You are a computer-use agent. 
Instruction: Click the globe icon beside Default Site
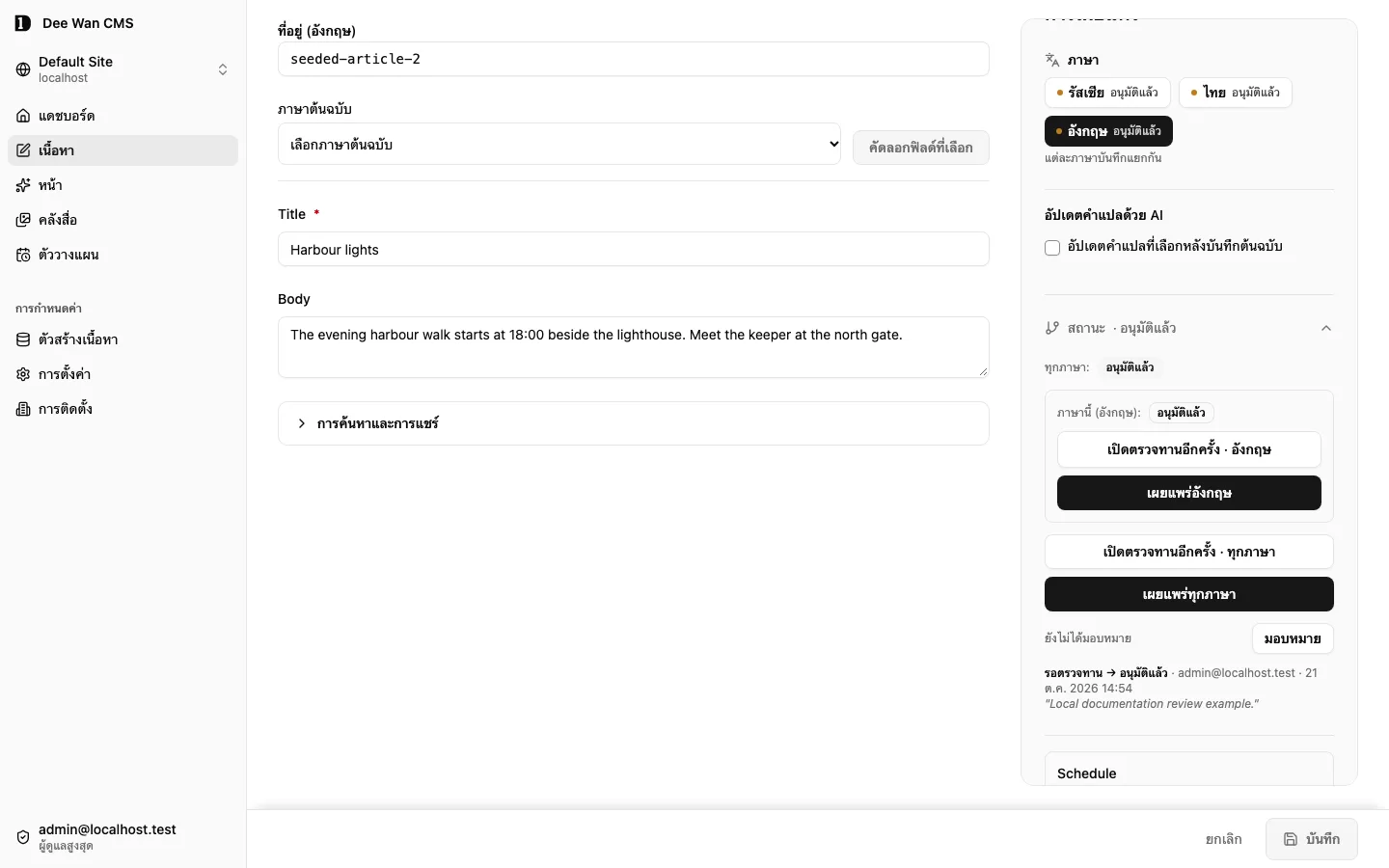point(23,69)
